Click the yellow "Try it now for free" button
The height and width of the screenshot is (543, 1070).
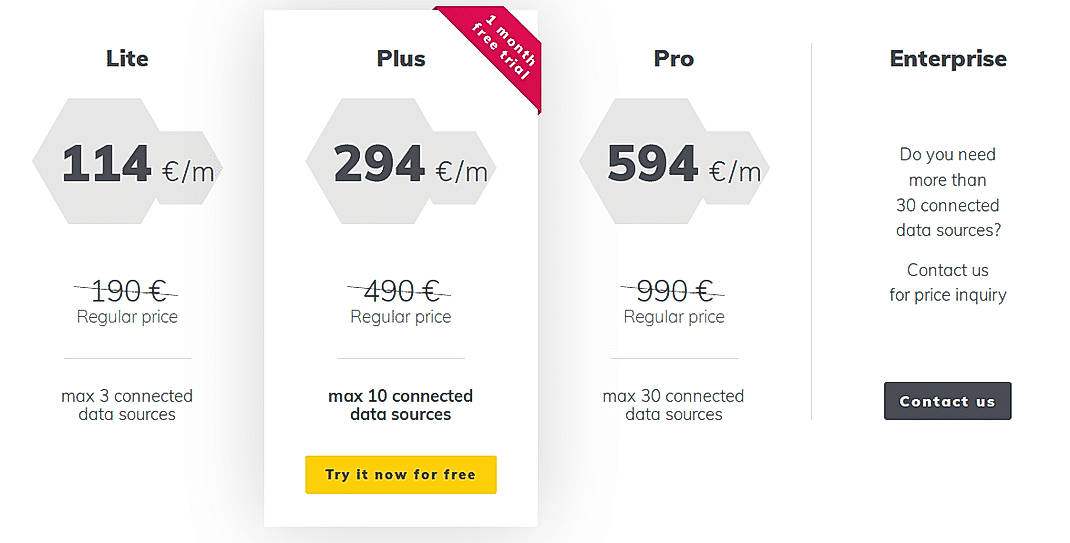400,475
